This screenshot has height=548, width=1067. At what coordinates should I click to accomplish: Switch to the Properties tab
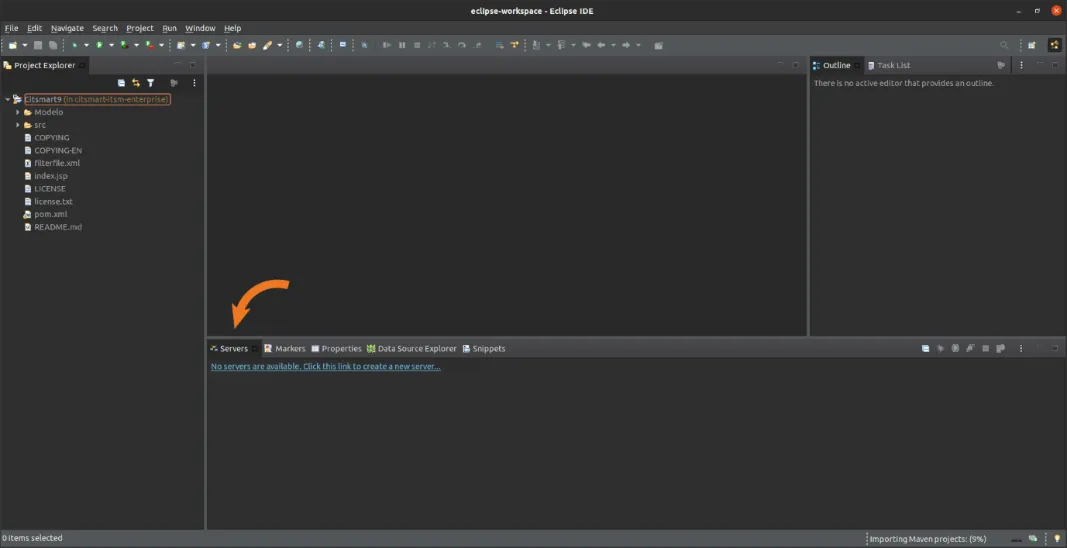336,349
